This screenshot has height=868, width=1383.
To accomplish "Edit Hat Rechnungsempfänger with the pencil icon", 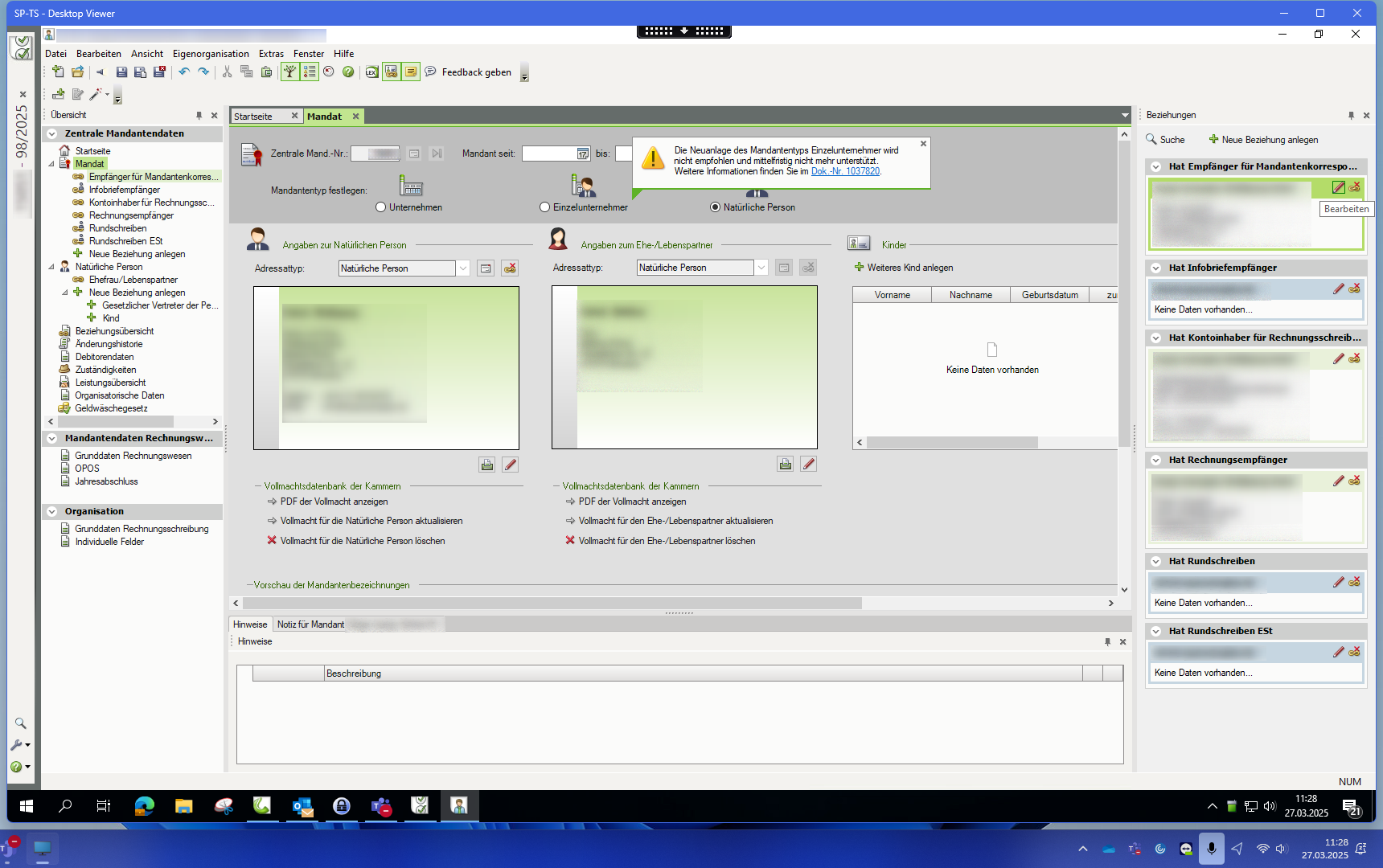I will click(1338, 481).
